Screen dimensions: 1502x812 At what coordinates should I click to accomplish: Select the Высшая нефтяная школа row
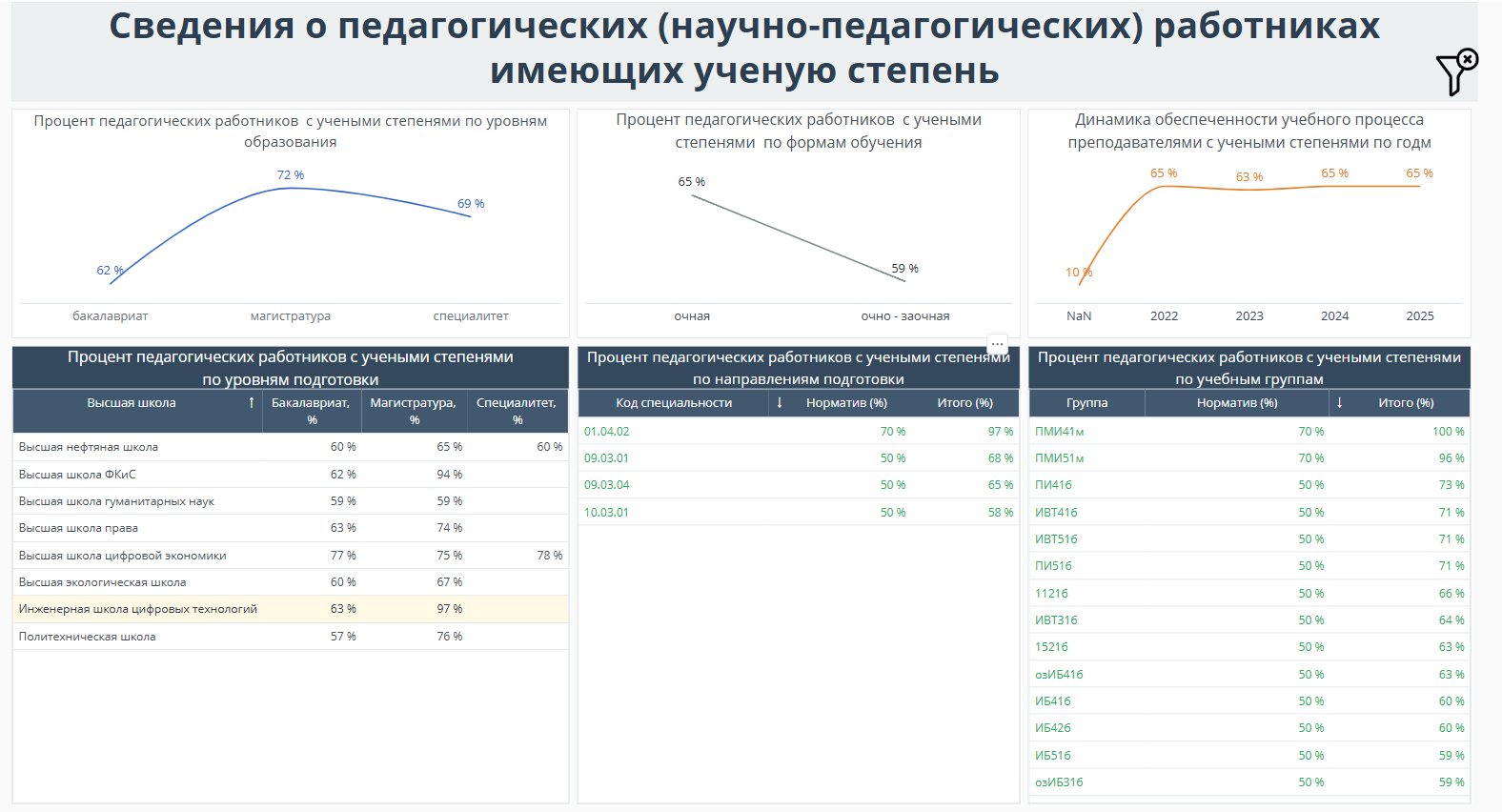point(89,447)
